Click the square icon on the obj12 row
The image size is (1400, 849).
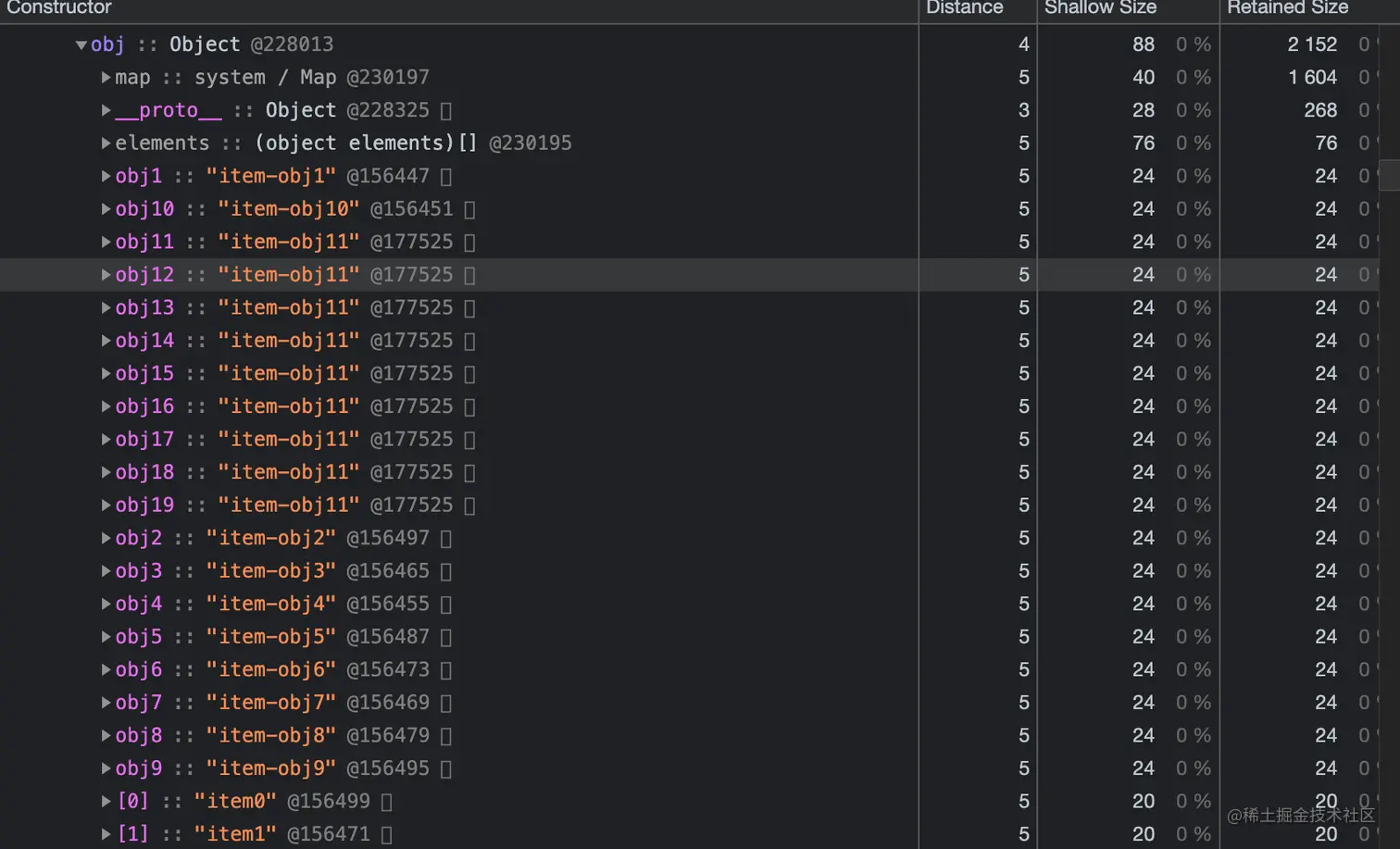point(469,275)
